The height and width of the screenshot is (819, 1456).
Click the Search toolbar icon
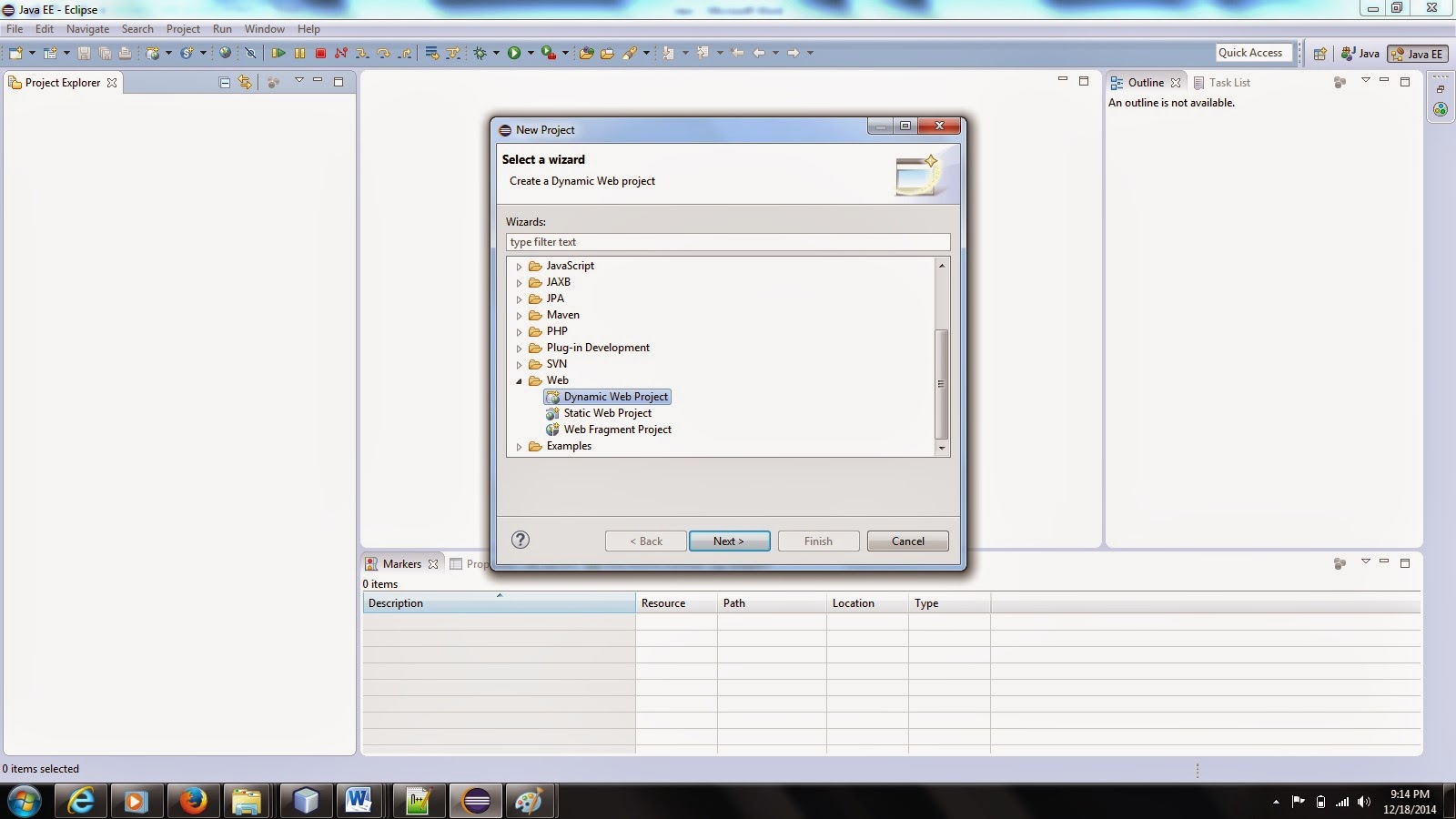point(632,52)
